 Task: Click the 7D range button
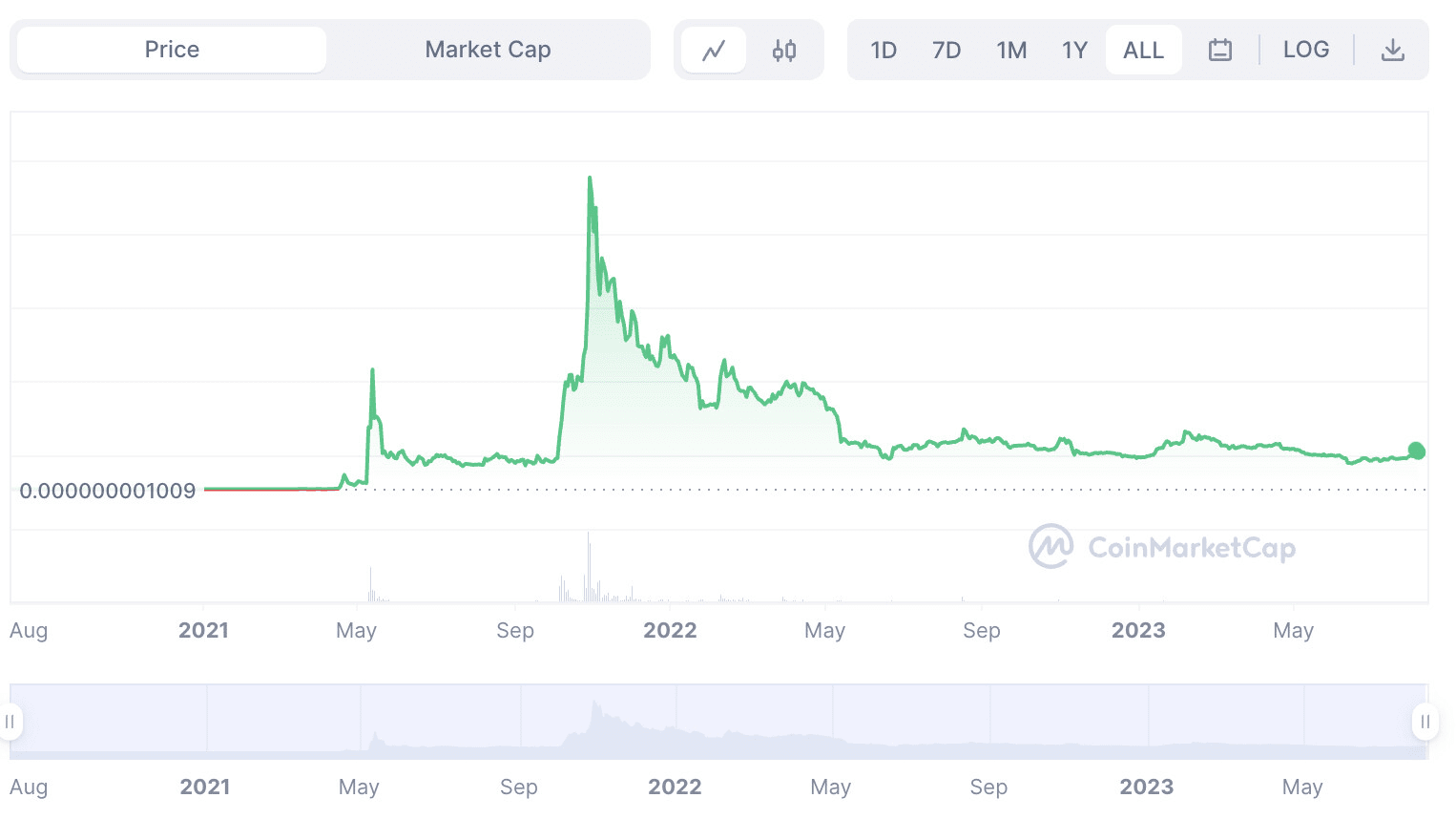click(946, 49)
